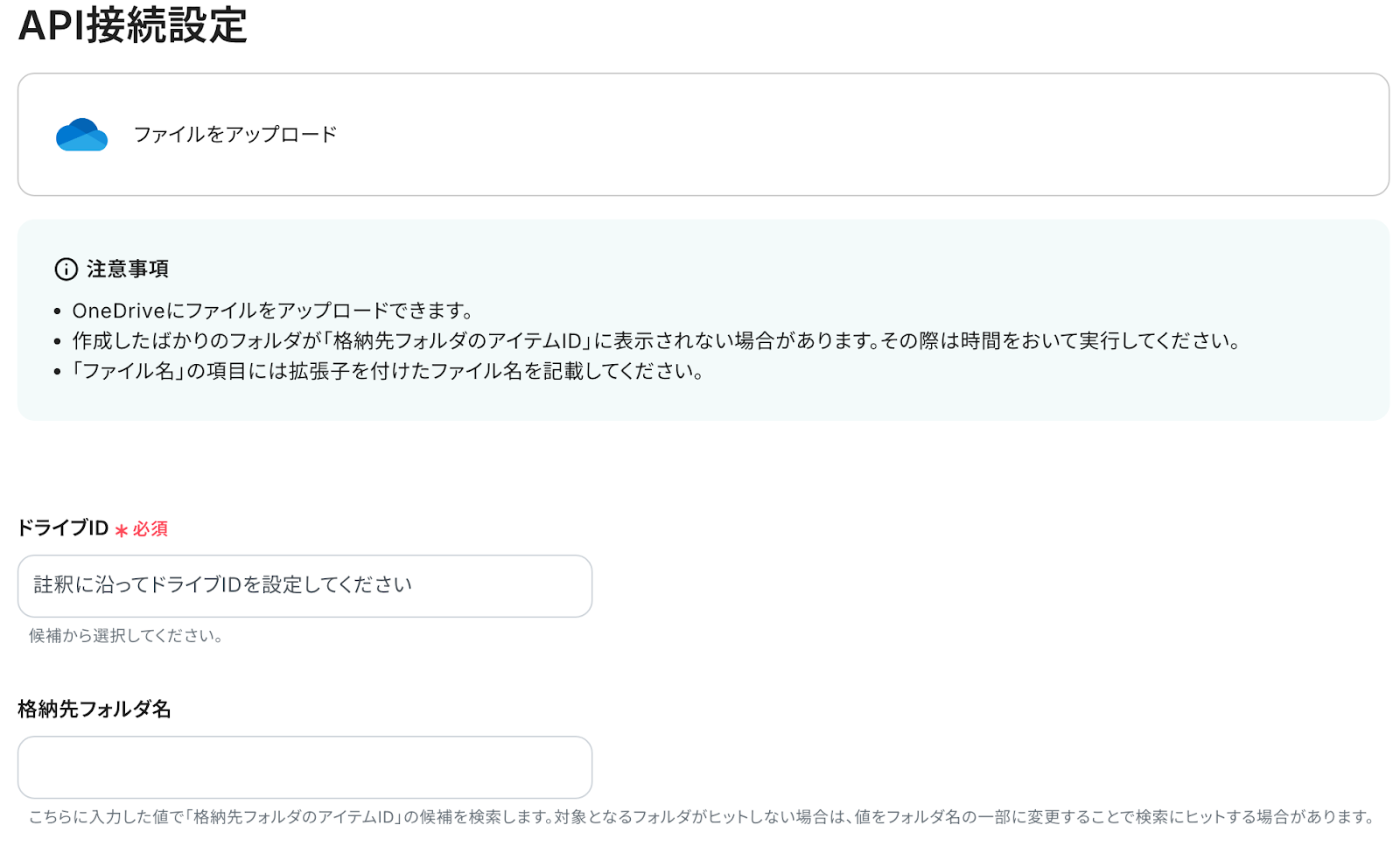Click the 拡張子を付けたファイル名 note line
Screen dimensions: 1400x853
[x=388, y=372]
